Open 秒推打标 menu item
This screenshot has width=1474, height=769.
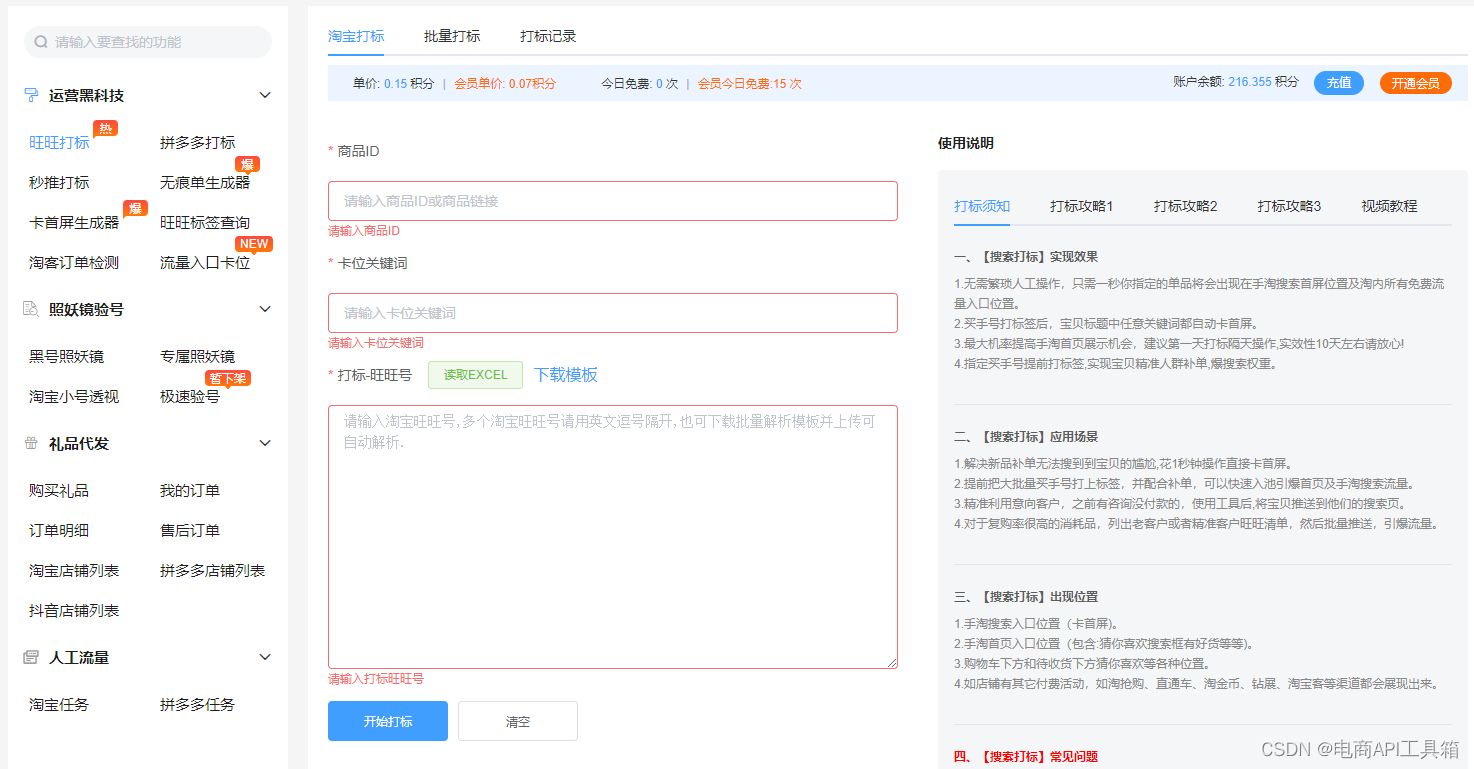coord(59,182)
